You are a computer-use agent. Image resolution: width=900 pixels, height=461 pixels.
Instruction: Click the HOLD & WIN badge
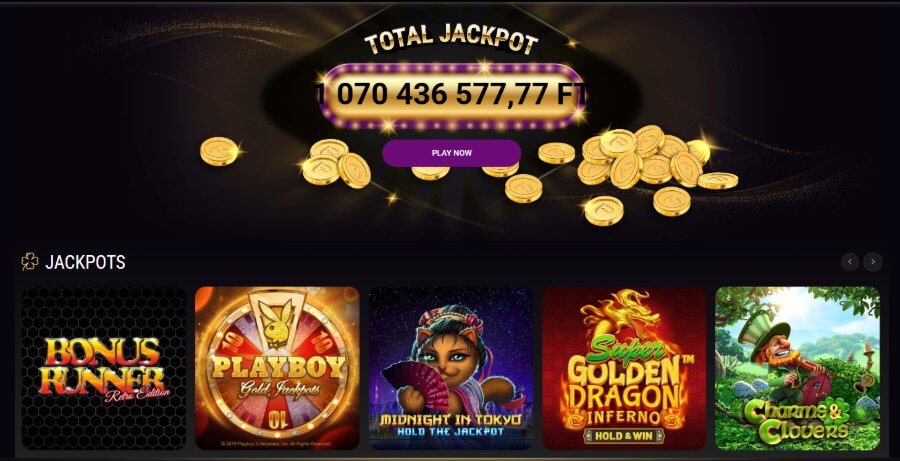(624, 435)
